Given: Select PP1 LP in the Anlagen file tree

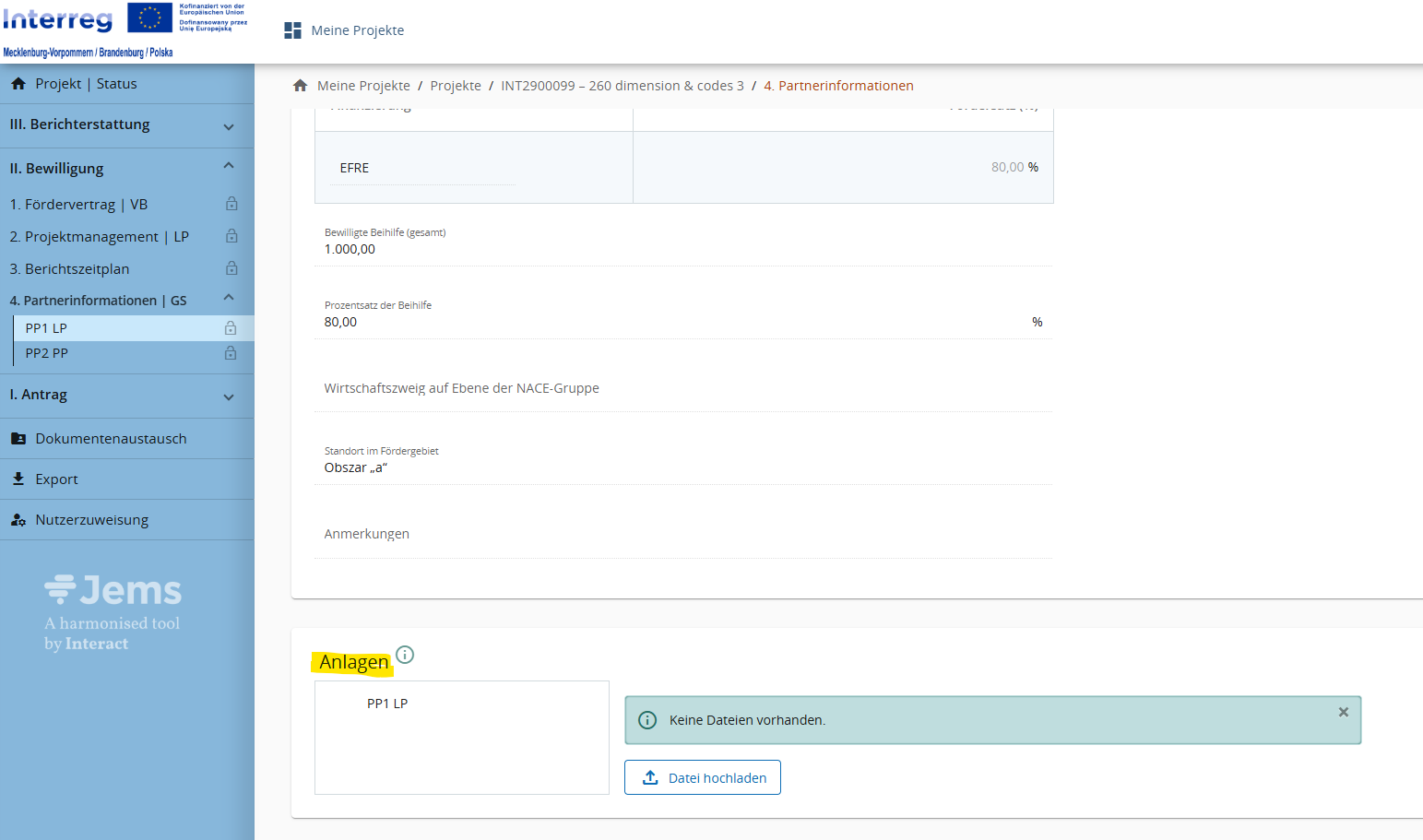Looking at the screenshot, I should click(x=387, y=704).
